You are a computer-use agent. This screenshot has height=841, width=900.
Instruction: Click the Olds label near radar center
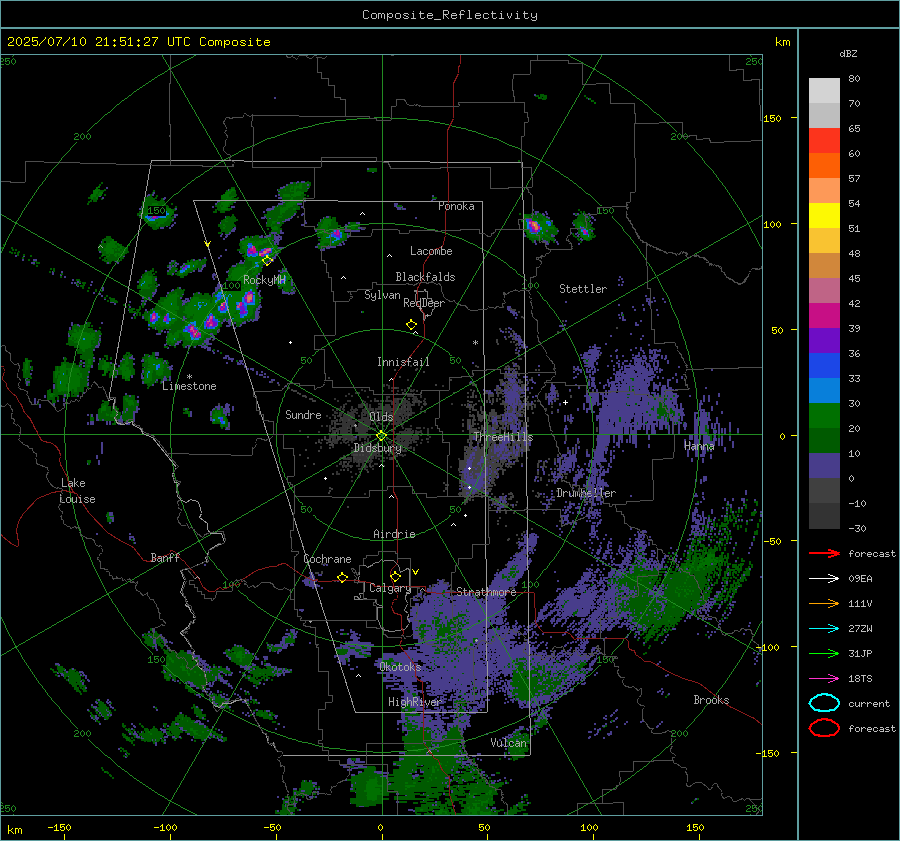[381, 417]
